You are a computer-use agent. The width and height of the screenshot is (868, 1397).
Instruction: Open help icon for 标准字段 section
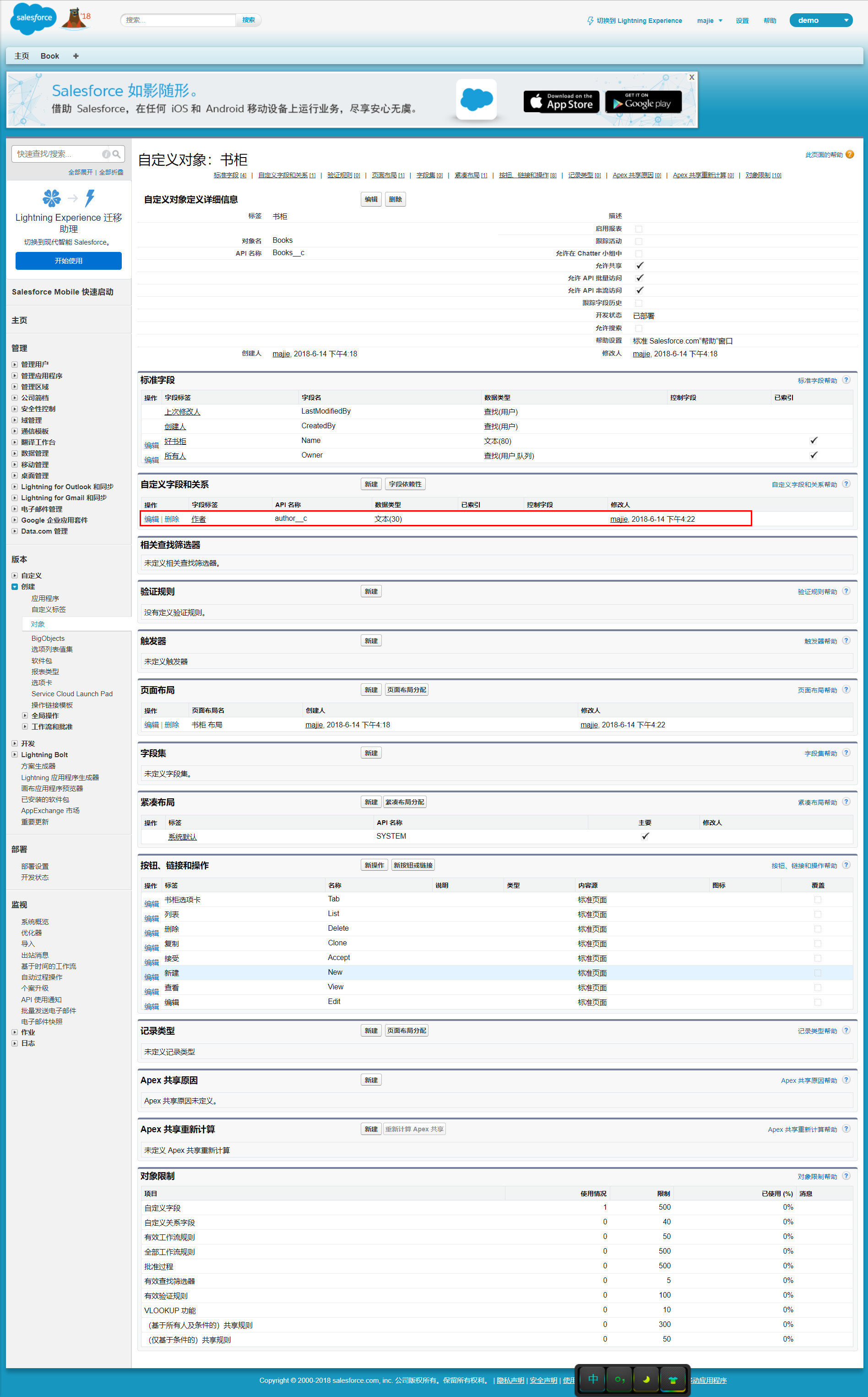click(846, 380)
